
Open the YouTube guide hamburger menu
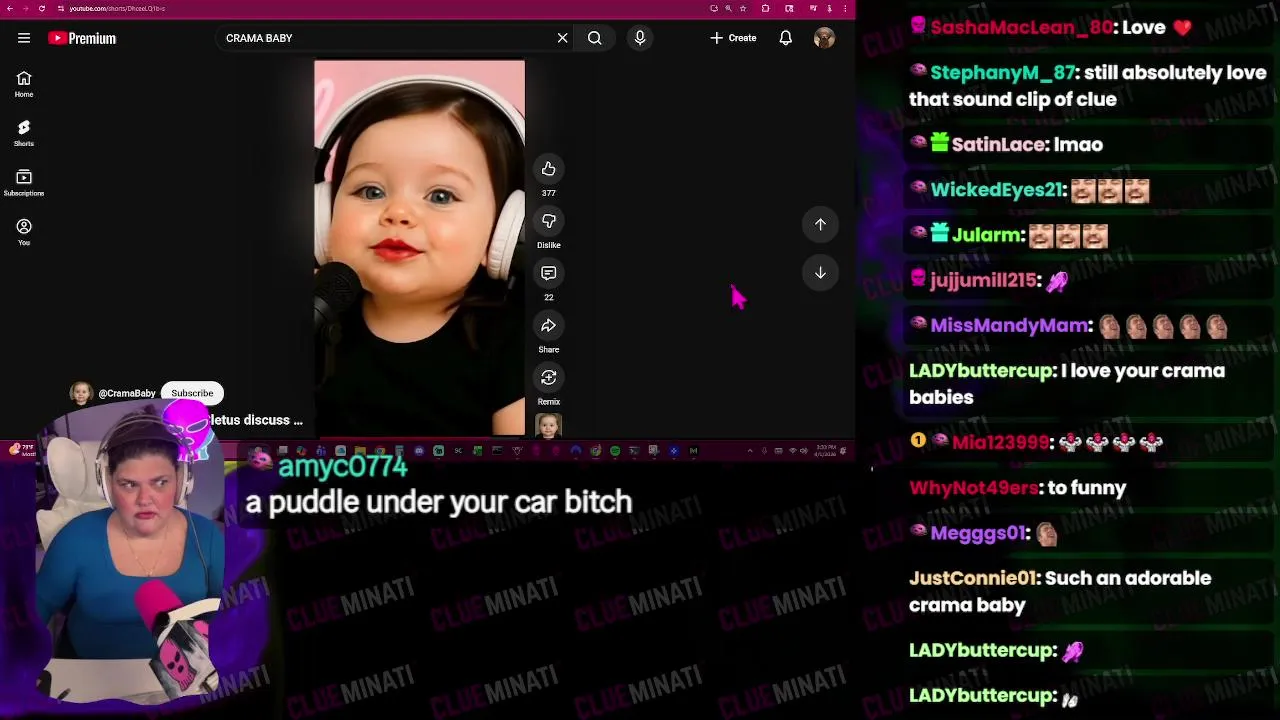(x=24, y=38)
